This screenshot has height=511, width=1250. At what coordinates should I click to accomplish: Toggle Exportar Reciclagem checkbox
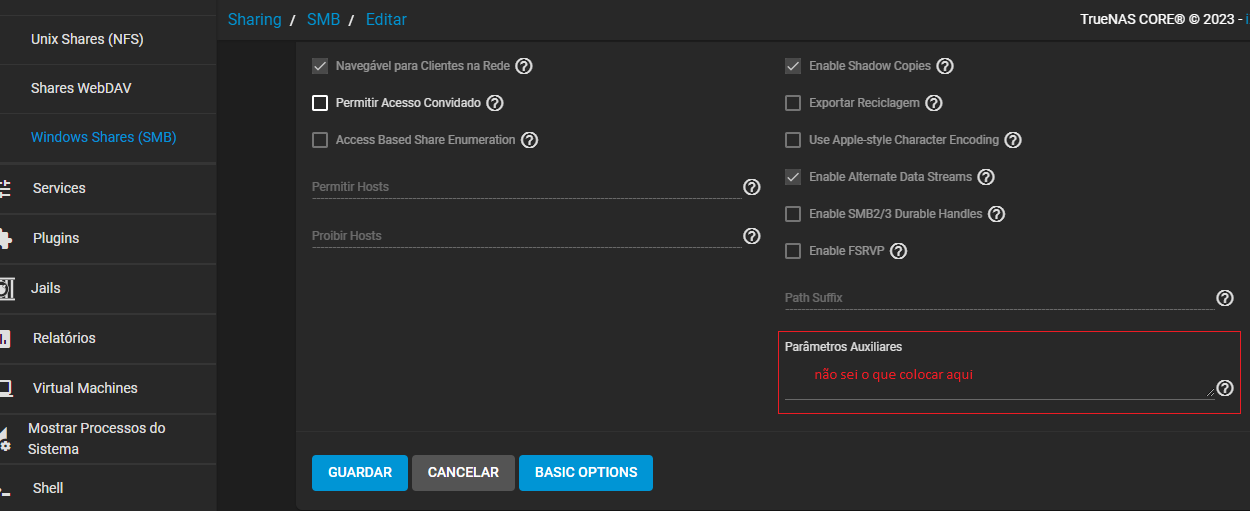[793, 103]
